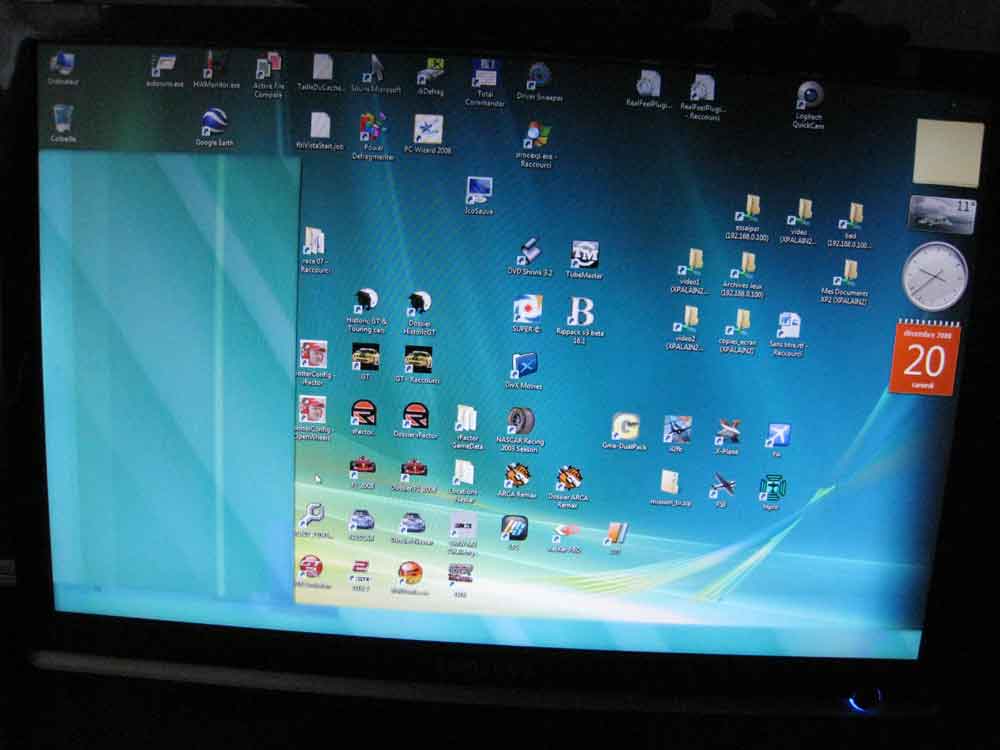
Task: Open the Logitech QuickCam shortcut
Action: (x=809, y=105)
